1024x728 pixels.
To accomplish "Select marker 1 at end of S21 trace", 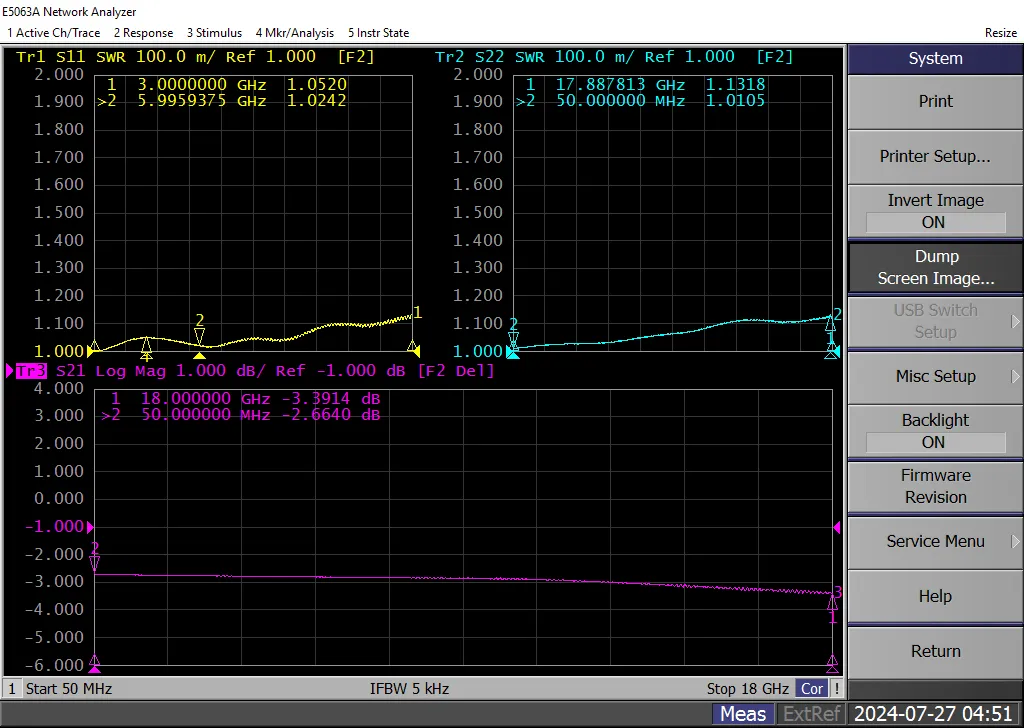I will pyautogui.click(x=833, y=610).
